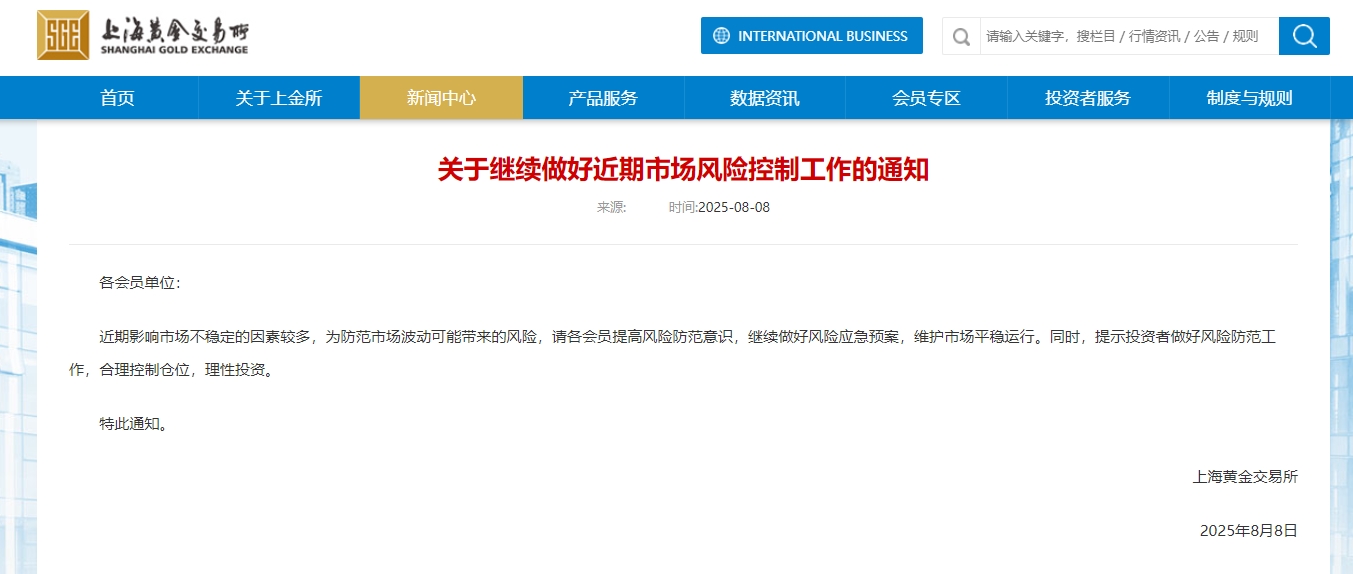
Task: Click the 来源: label
Action: [x=612, y=208]
